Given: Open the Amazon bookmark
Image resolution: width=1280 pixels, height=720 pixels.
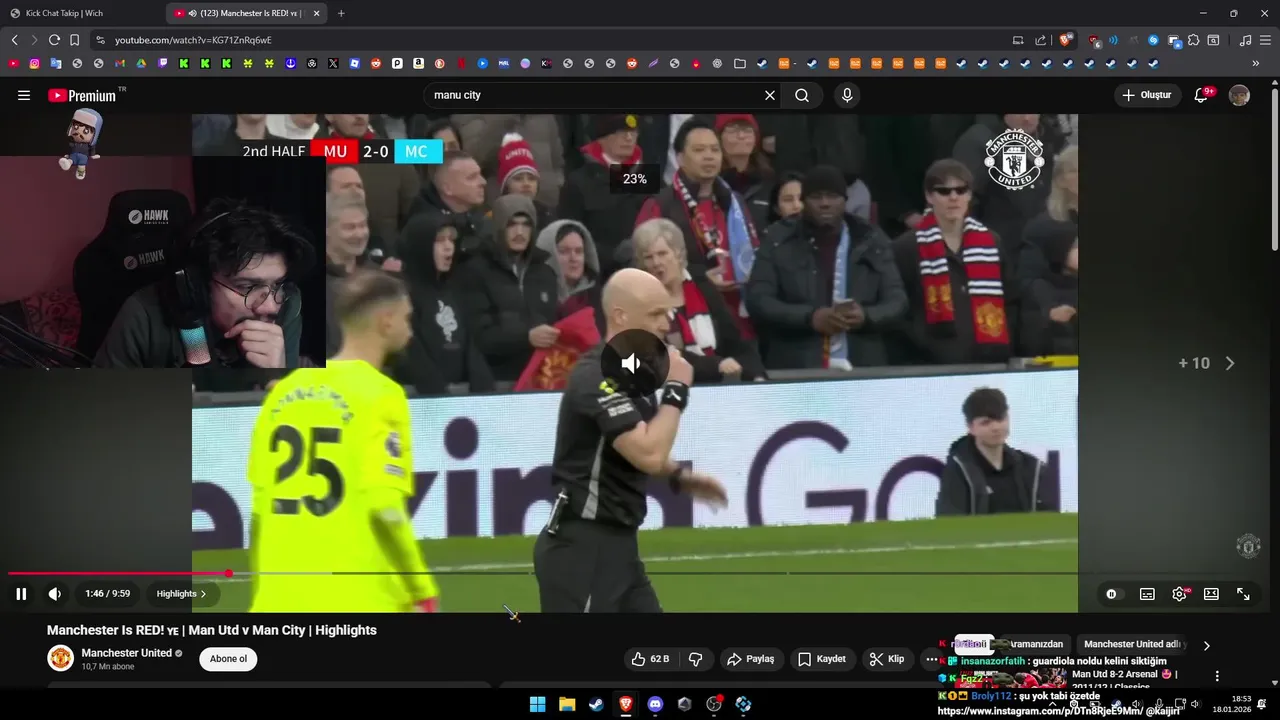Looking at the screenshot, I should (x=418, y=63).
